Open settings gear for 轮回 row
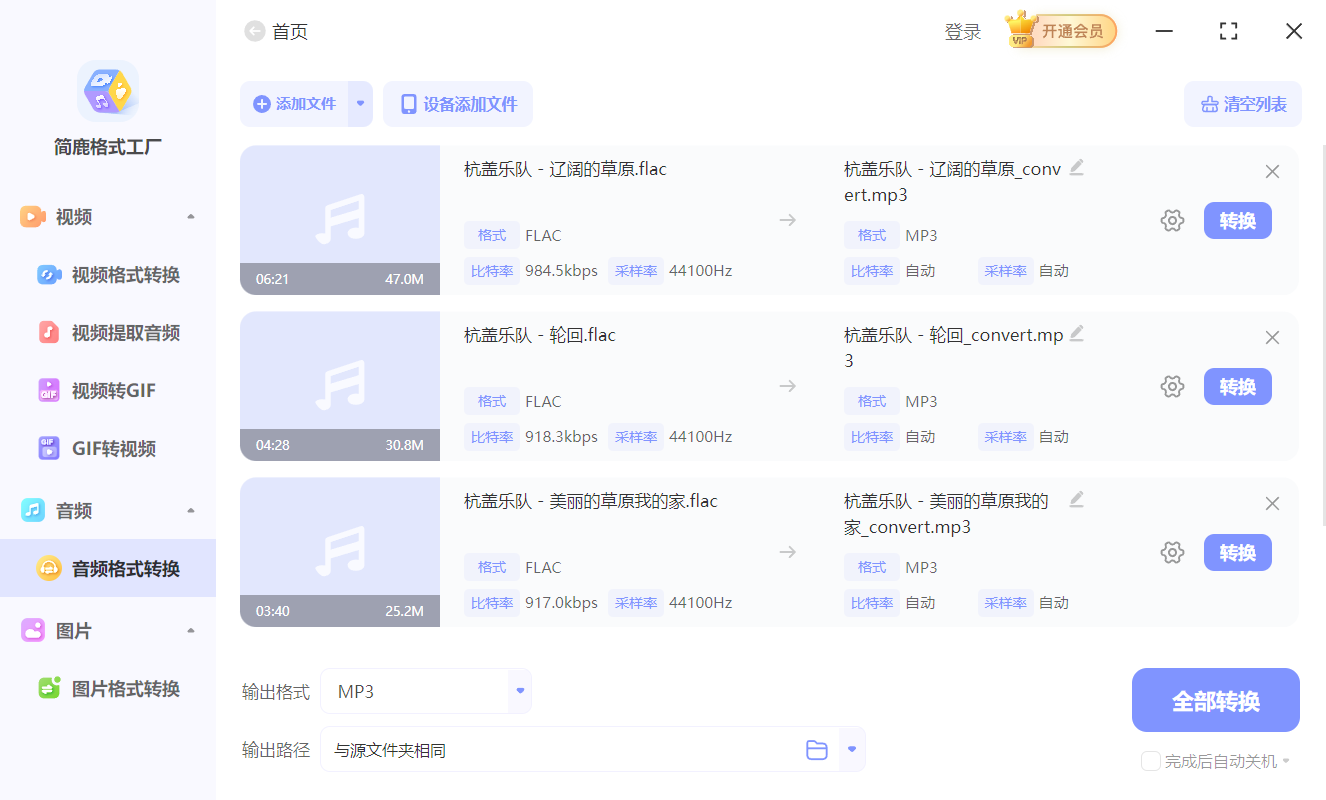The width and height of the screenshot is (1326, 800). (x=1172, y=387)
